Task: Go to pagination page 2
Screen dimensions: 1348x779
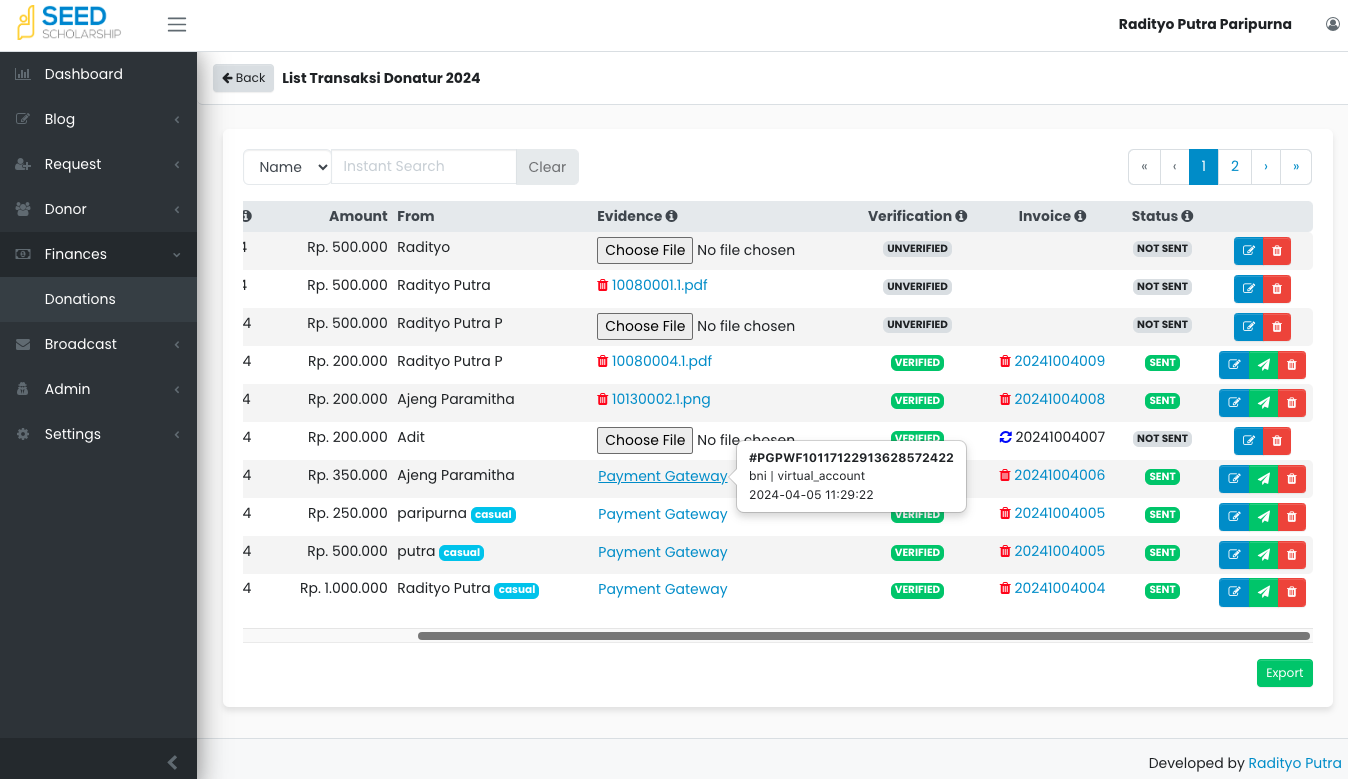Action: click(x=1235, y=167)
